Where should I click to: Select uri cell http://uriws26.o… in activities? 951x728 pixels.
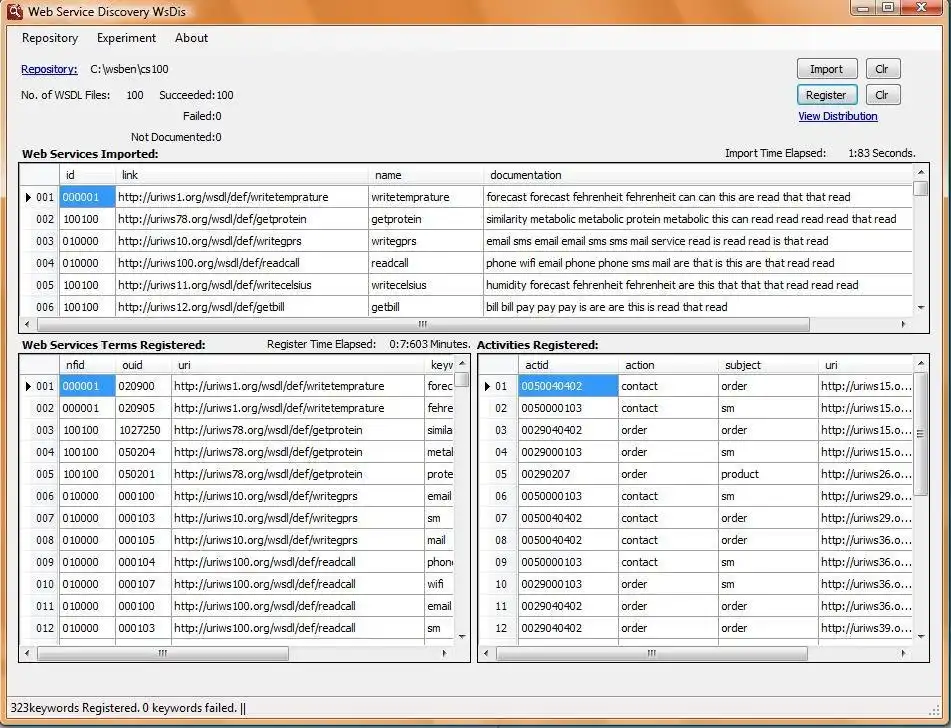coord(865,474)
